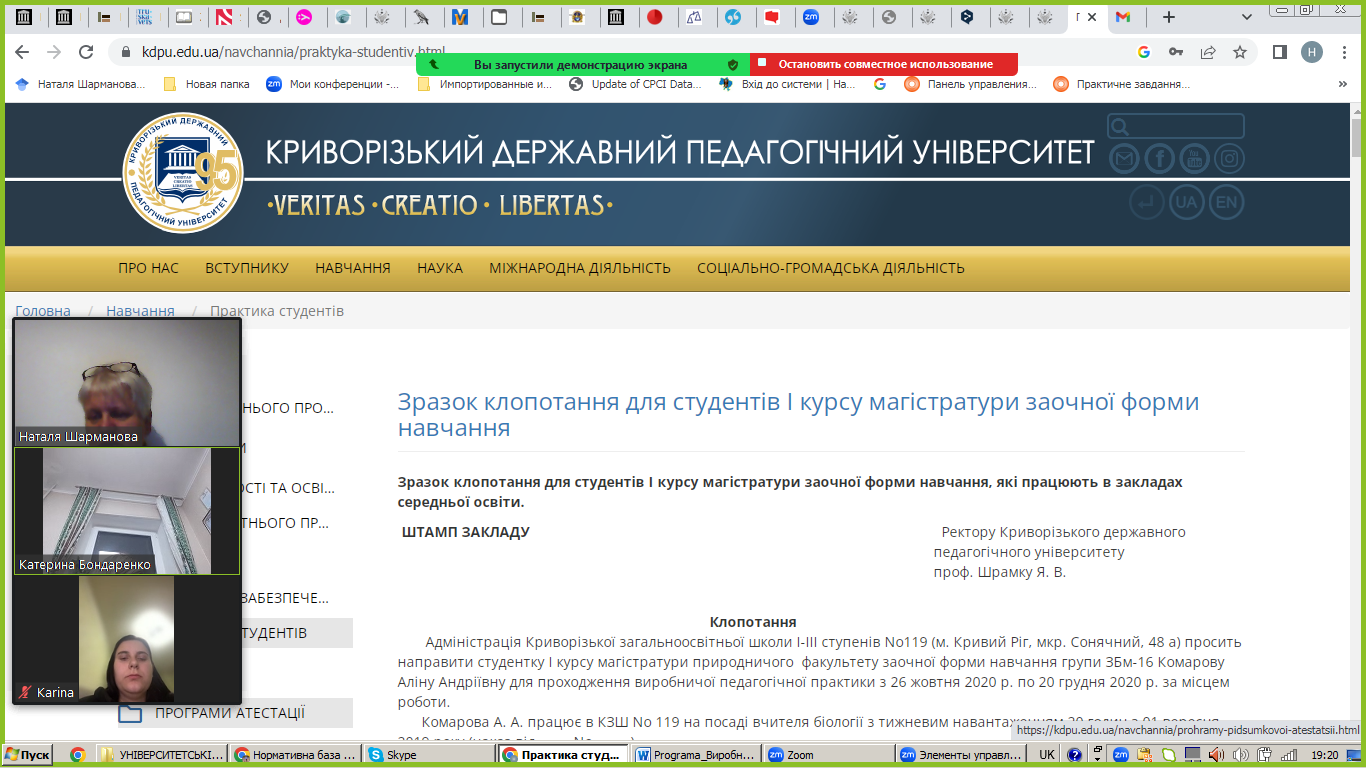Image resolution: width=1366 pixels, height=768 pixels.
Task: Click the email envelope icon in header
Action: click(x=1123, y=158)
